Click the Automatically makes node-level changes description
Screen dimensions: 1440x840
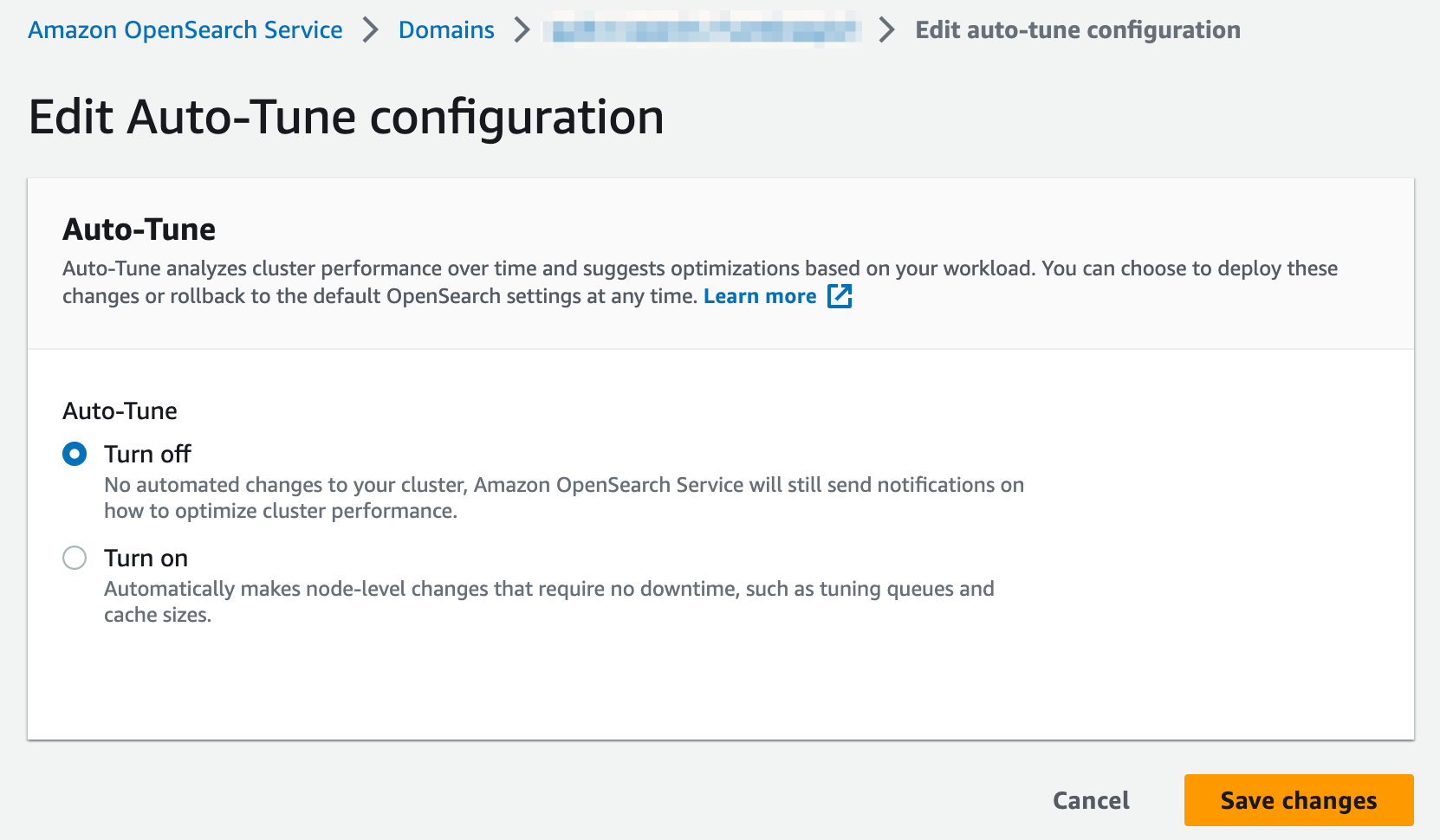click(x=549, y=602)
